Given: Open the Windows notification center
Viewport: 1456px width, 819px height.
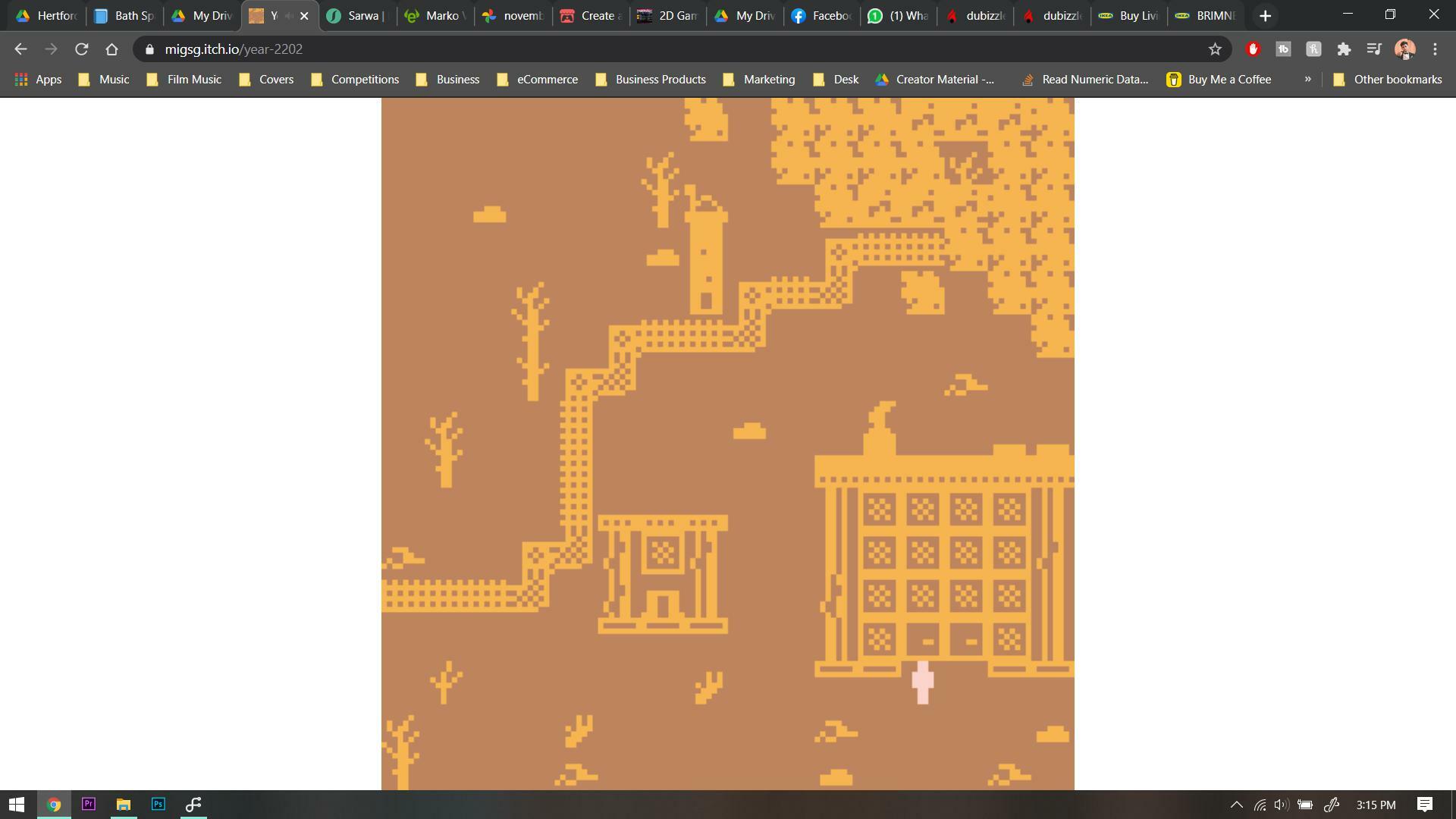Looking at the screenshot, I should (x=1425, y=805).
